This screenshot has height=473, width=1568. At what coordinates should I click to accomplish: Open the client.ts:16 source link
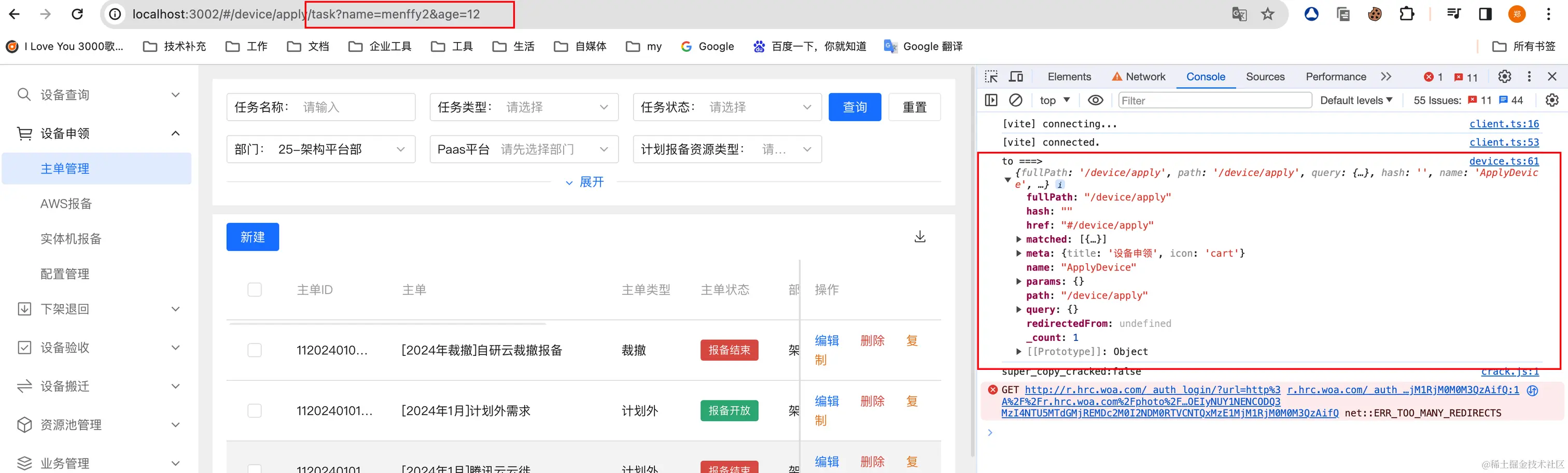point(1504,124)
